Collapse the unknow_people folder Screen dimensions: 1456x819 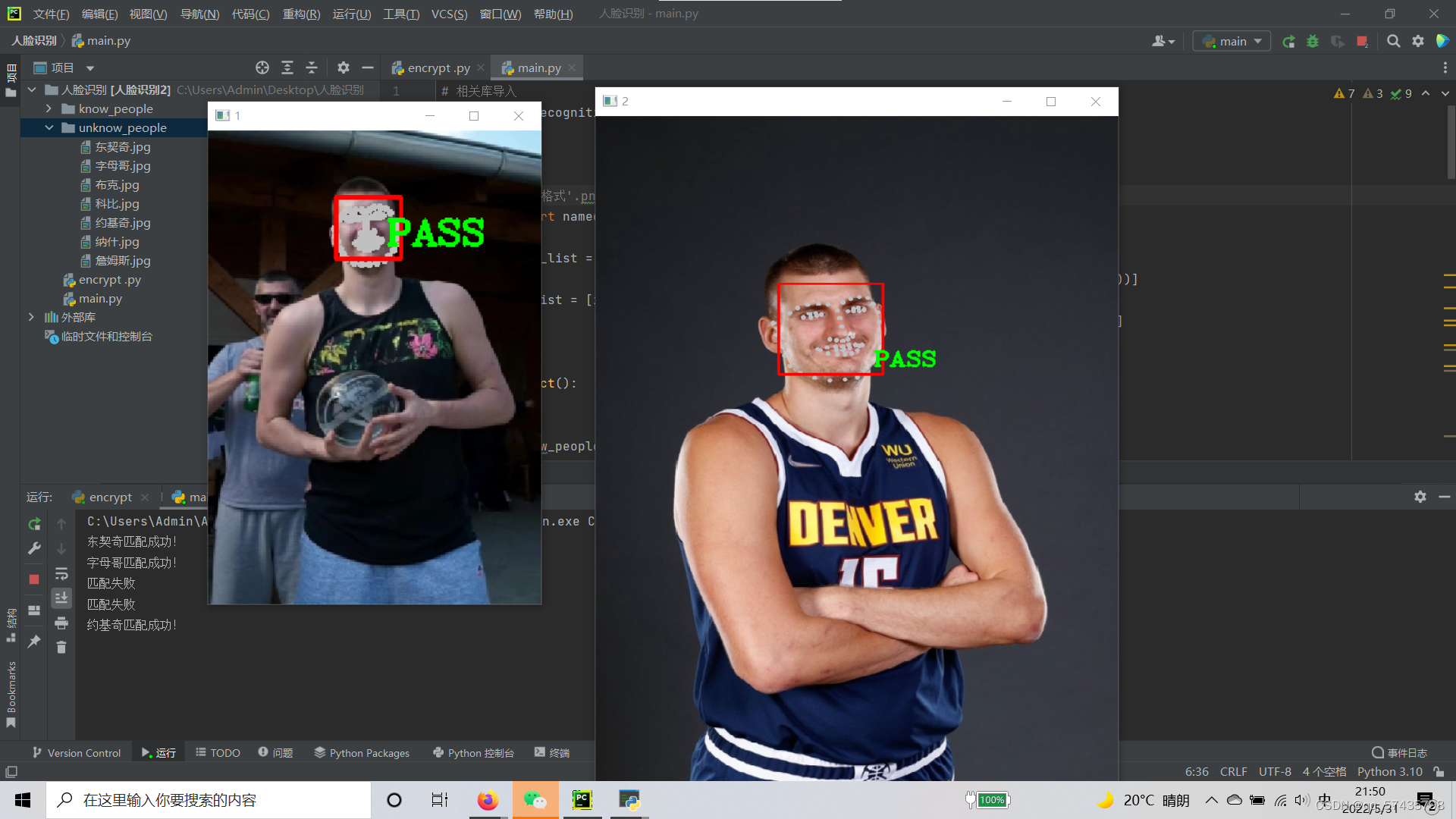click(49, 127)
